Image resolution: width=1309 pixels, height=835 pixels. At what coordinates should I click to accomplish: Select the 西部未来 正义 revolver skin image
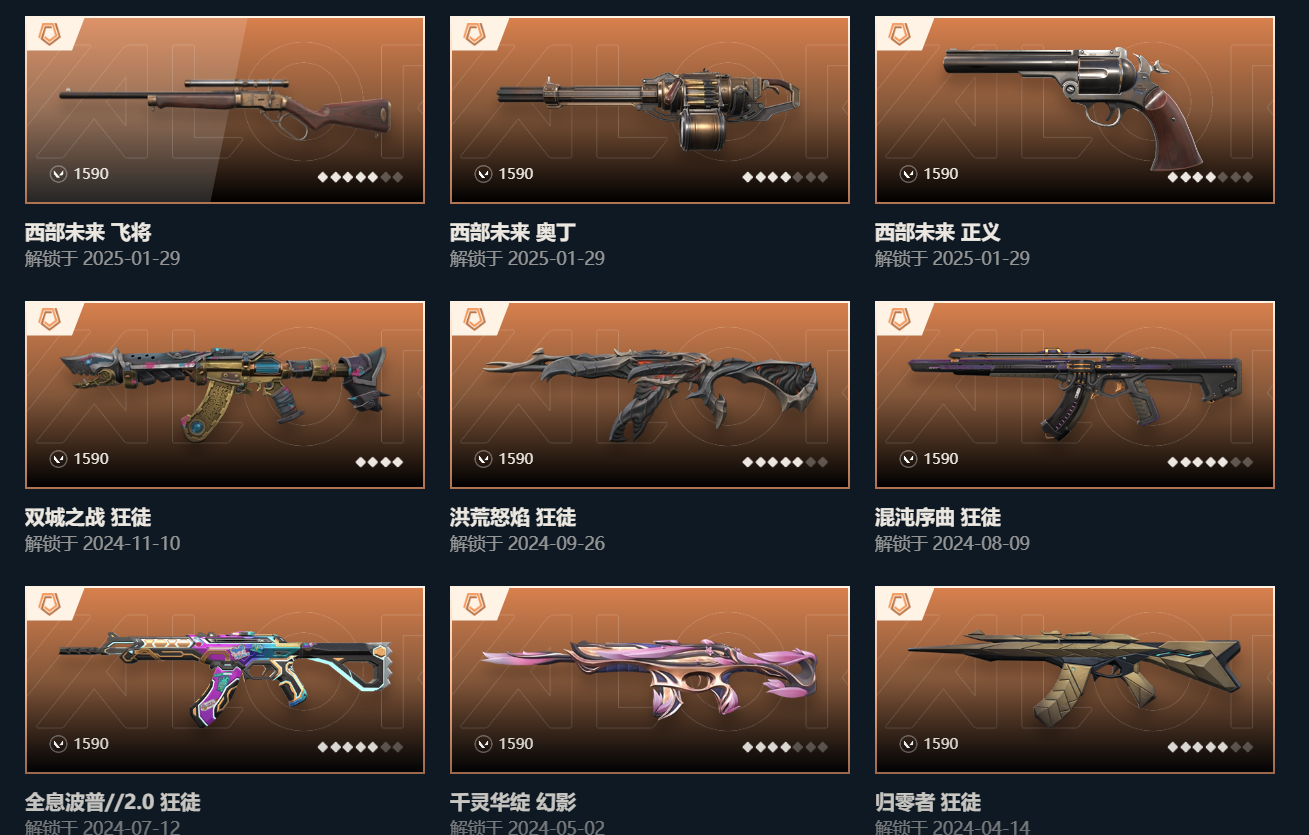tap(1075, 110)
